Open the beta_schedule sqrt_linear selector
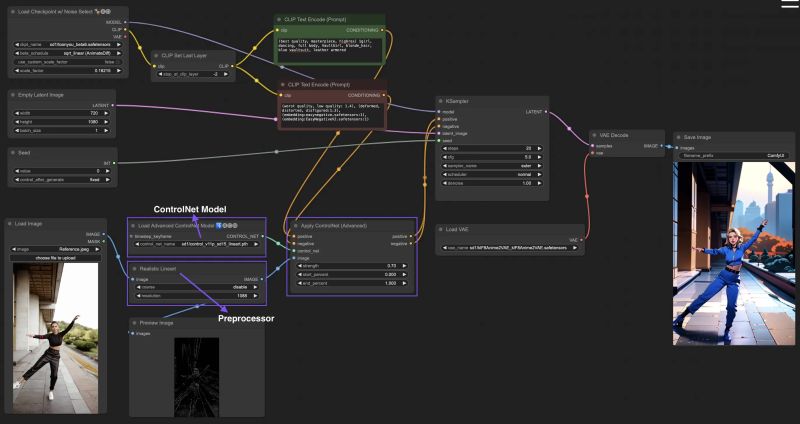The image size is (800, 424). pyautogui.click(x=68, y=53)
